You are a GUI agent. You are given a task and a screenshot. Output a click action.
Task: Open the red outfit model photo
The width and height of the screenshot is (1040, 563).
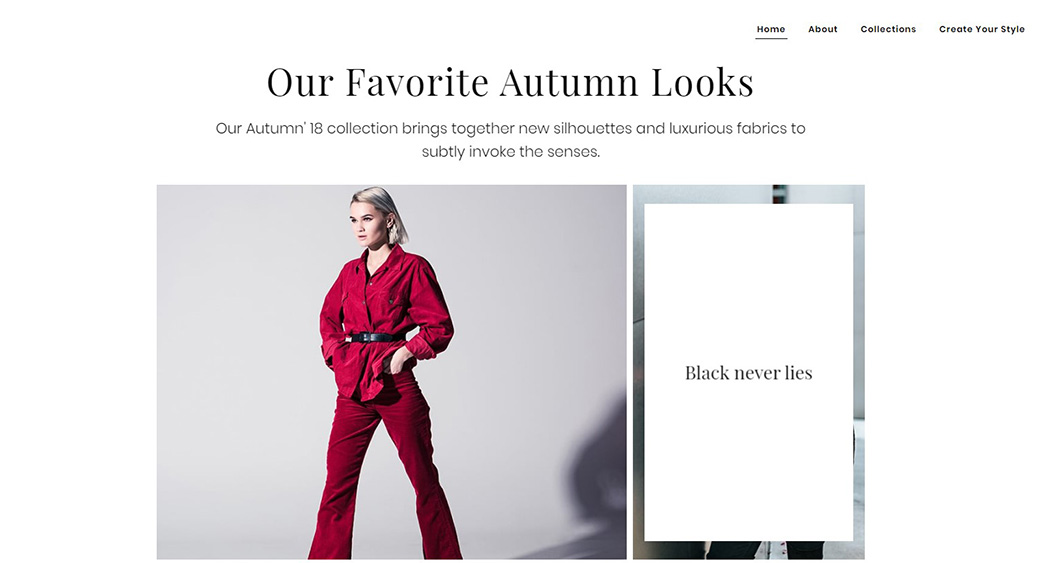(391, 372)
